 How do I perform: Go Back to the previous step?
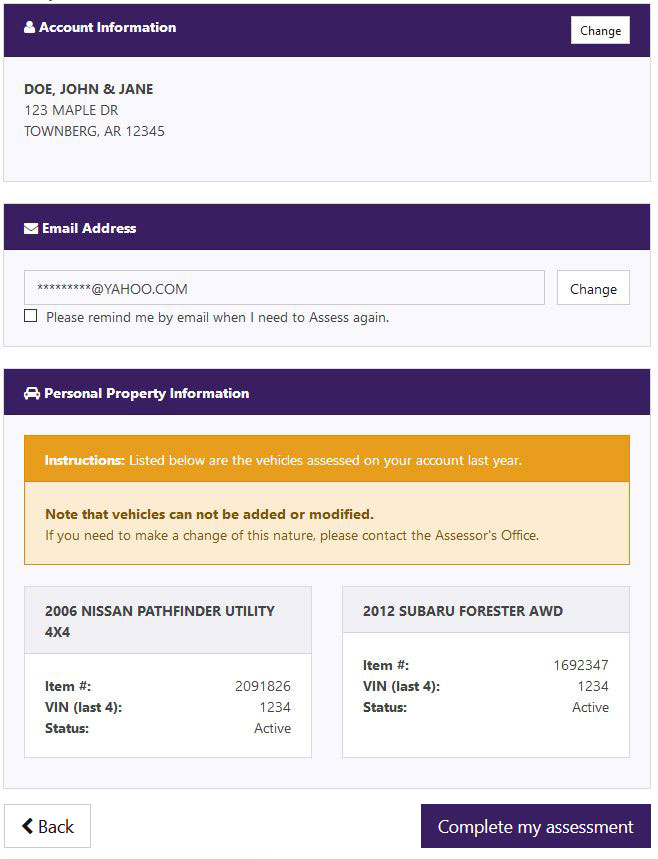pos(48,826)
